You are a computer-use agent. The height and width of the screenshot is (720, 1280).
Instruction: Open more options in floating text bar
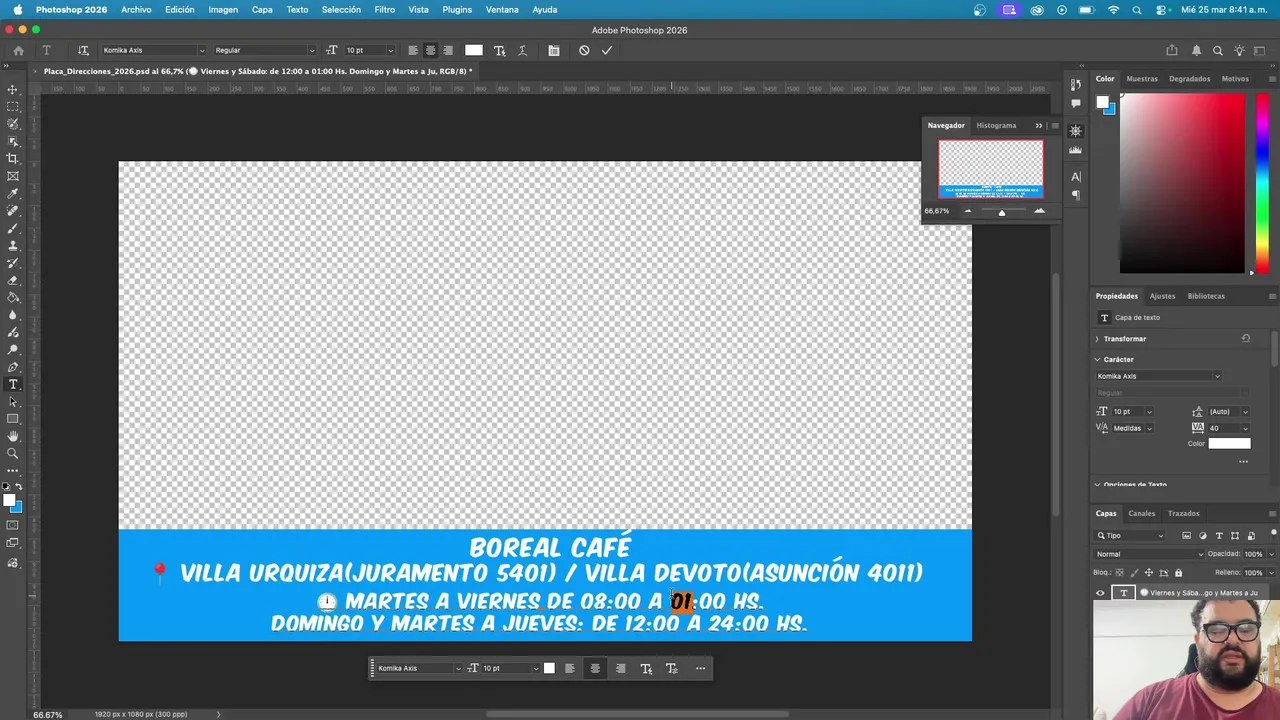pyautogui.click(x=700, y=668)
